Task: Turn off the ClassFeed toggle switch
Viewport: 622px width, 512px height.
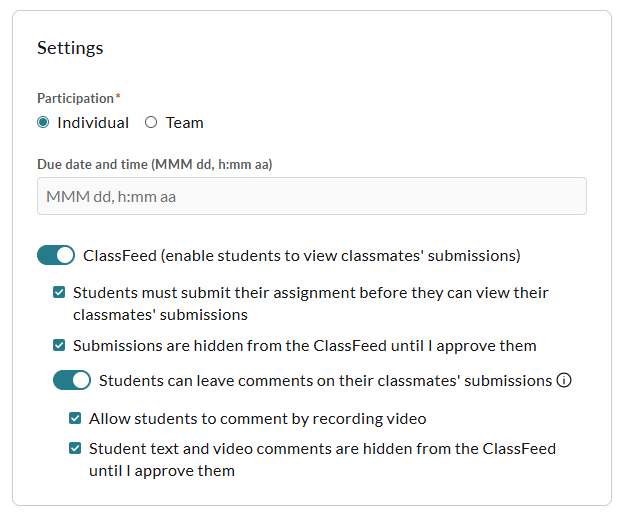Action: click(x=56, y=255)
